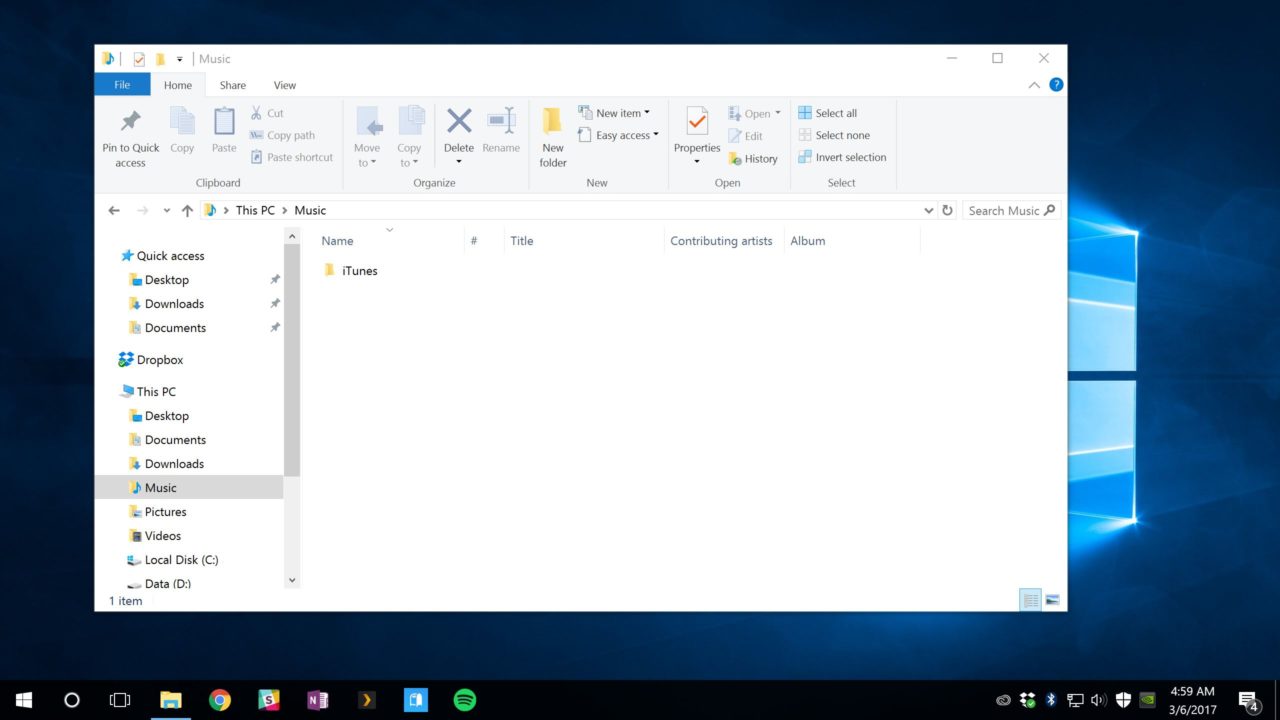Screen dimensions: 1280x720
Task: Click This PC in address breadcrumb
Action: click(255, 210)
